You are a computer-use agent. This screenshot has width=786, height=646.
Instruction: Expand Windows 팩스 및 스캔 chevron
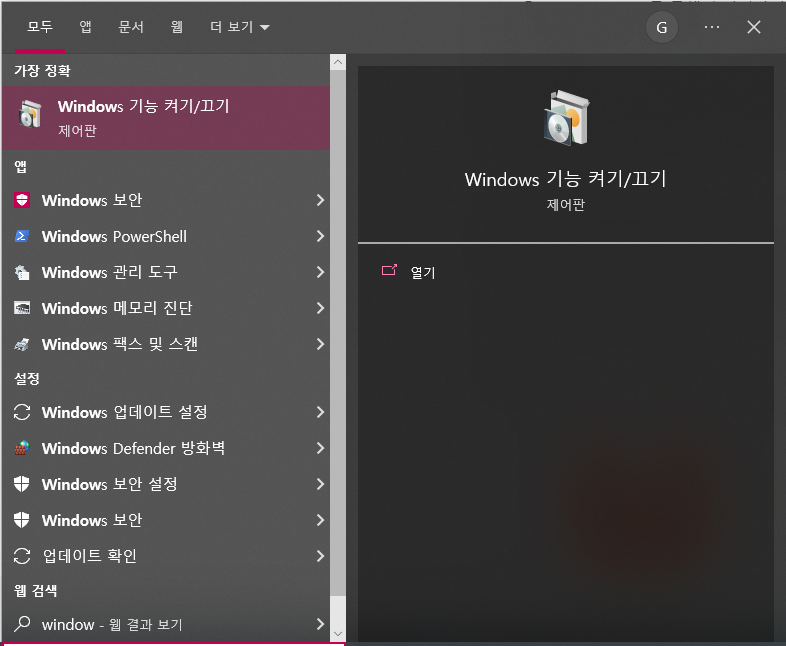pyautogui.click(x=320, y=344)
